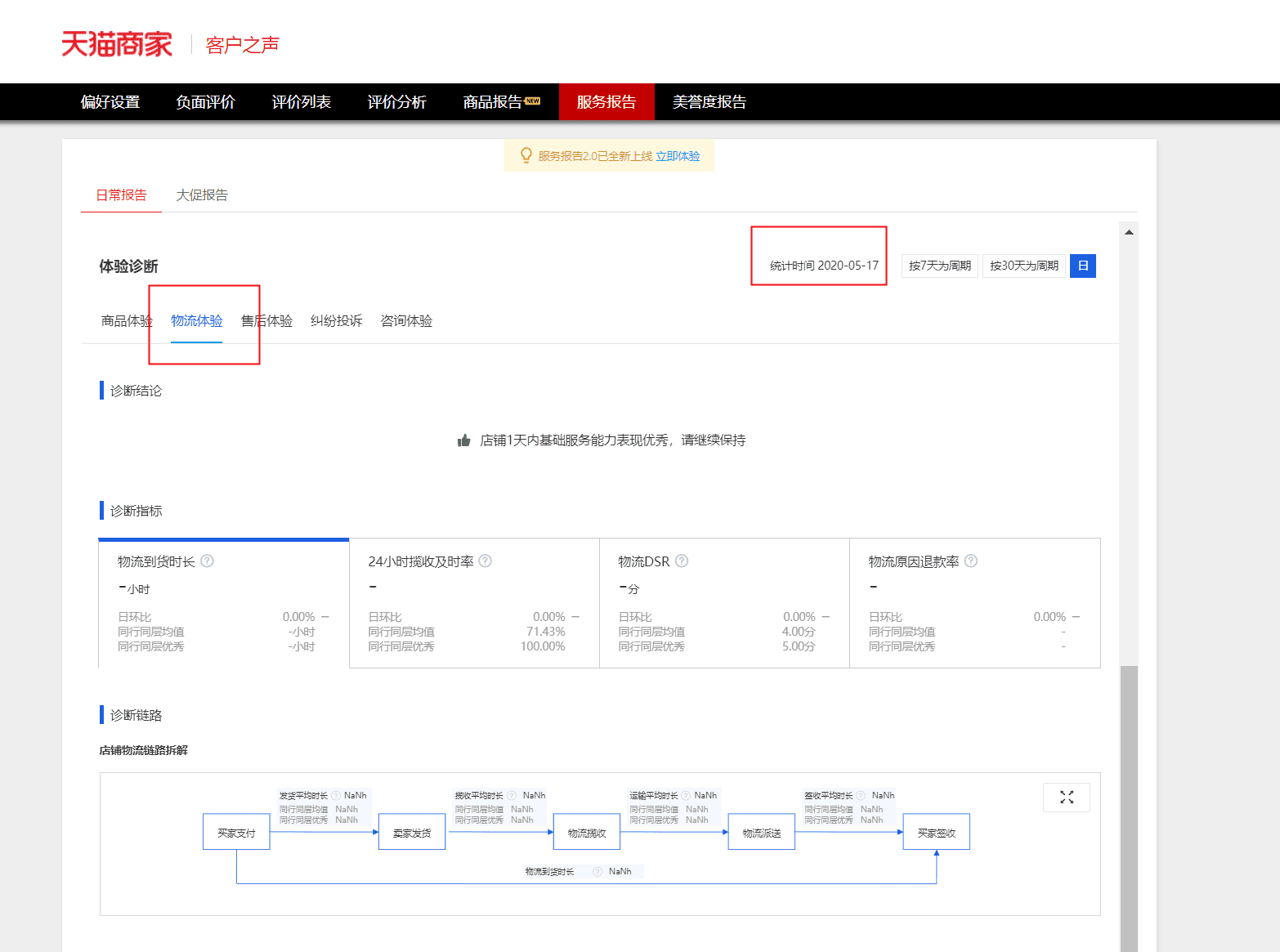Select the 物流到货时长 metric card
The image size is (1280, 952).
pyautogui.click(x=224, y=603)
